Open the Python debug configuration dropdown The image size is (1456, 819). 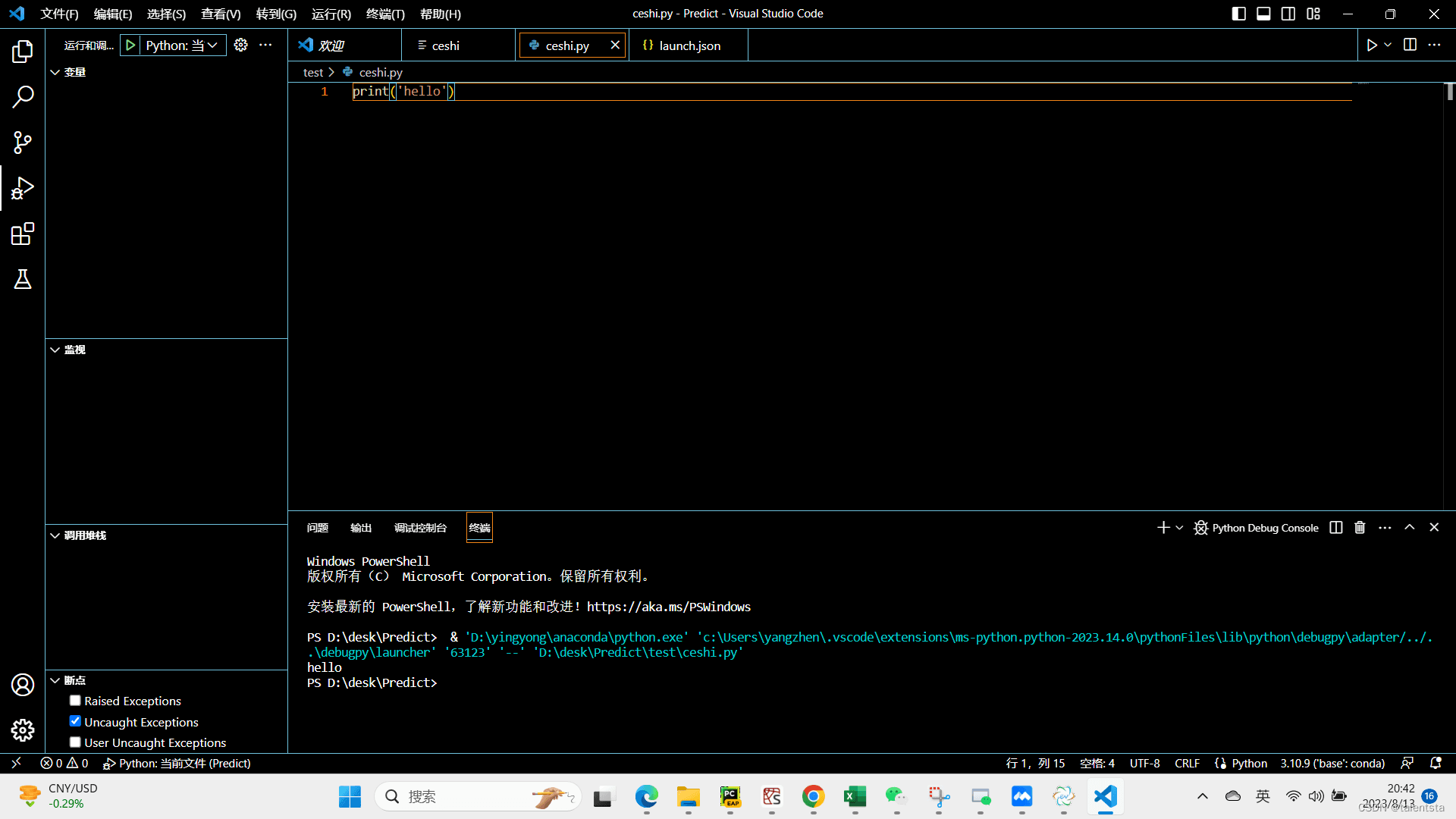pos(182,45)
